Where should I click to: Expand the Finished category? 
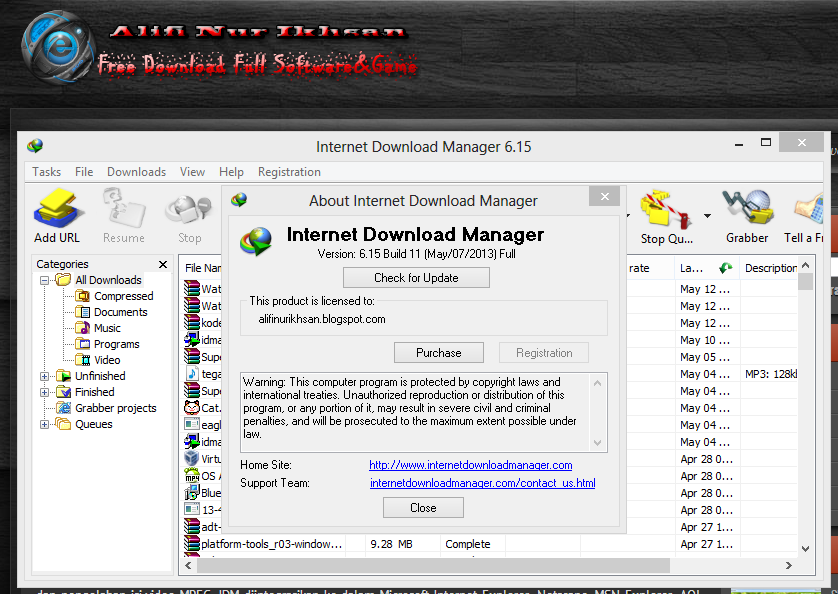[x=44, y=392]
